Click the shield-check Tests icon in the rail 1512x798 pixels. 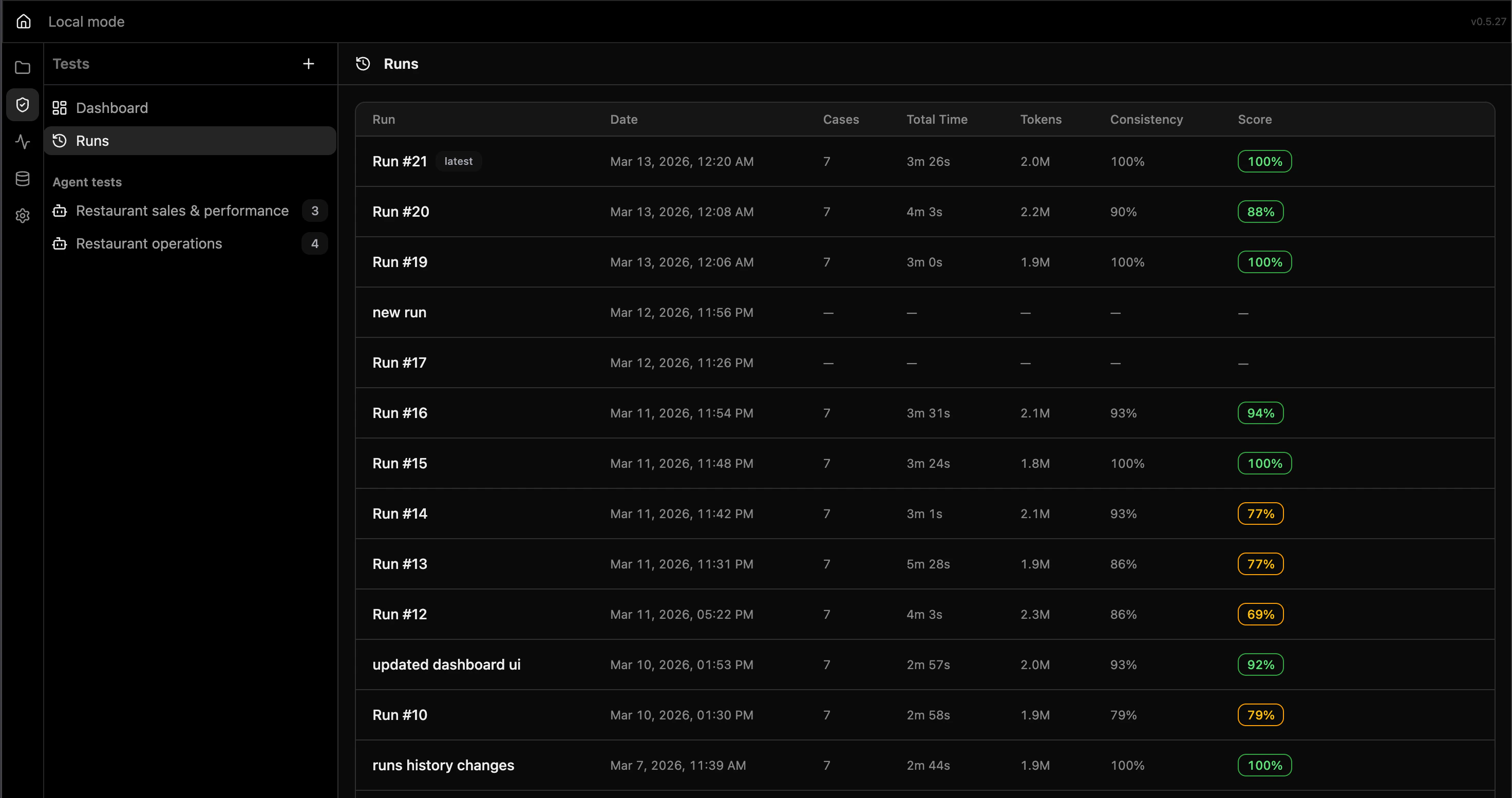point(22,104)
